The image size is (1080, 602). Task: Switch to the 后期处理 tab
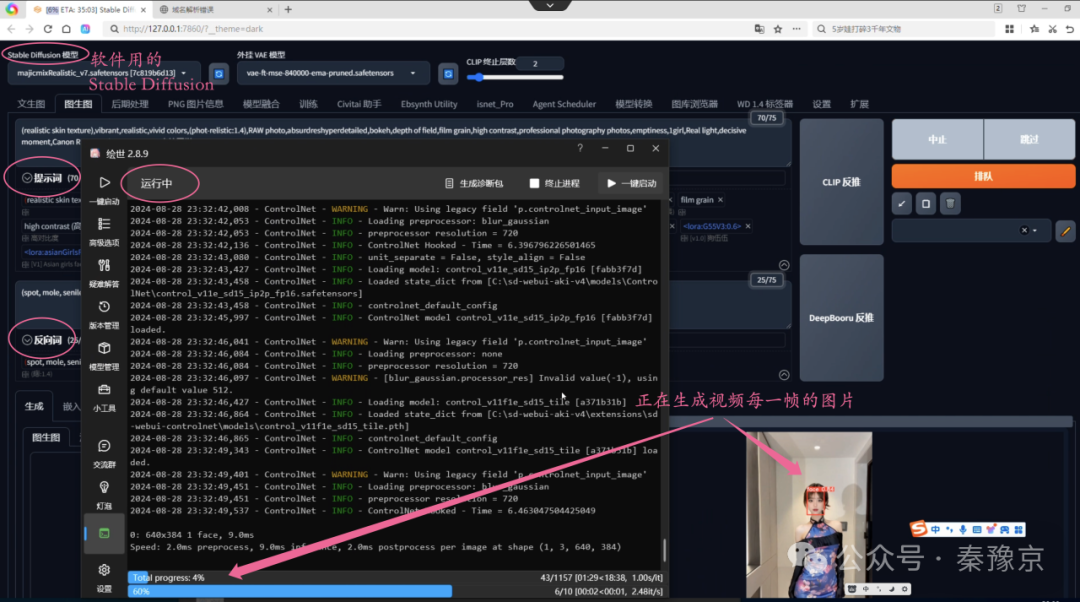point(130,104)
